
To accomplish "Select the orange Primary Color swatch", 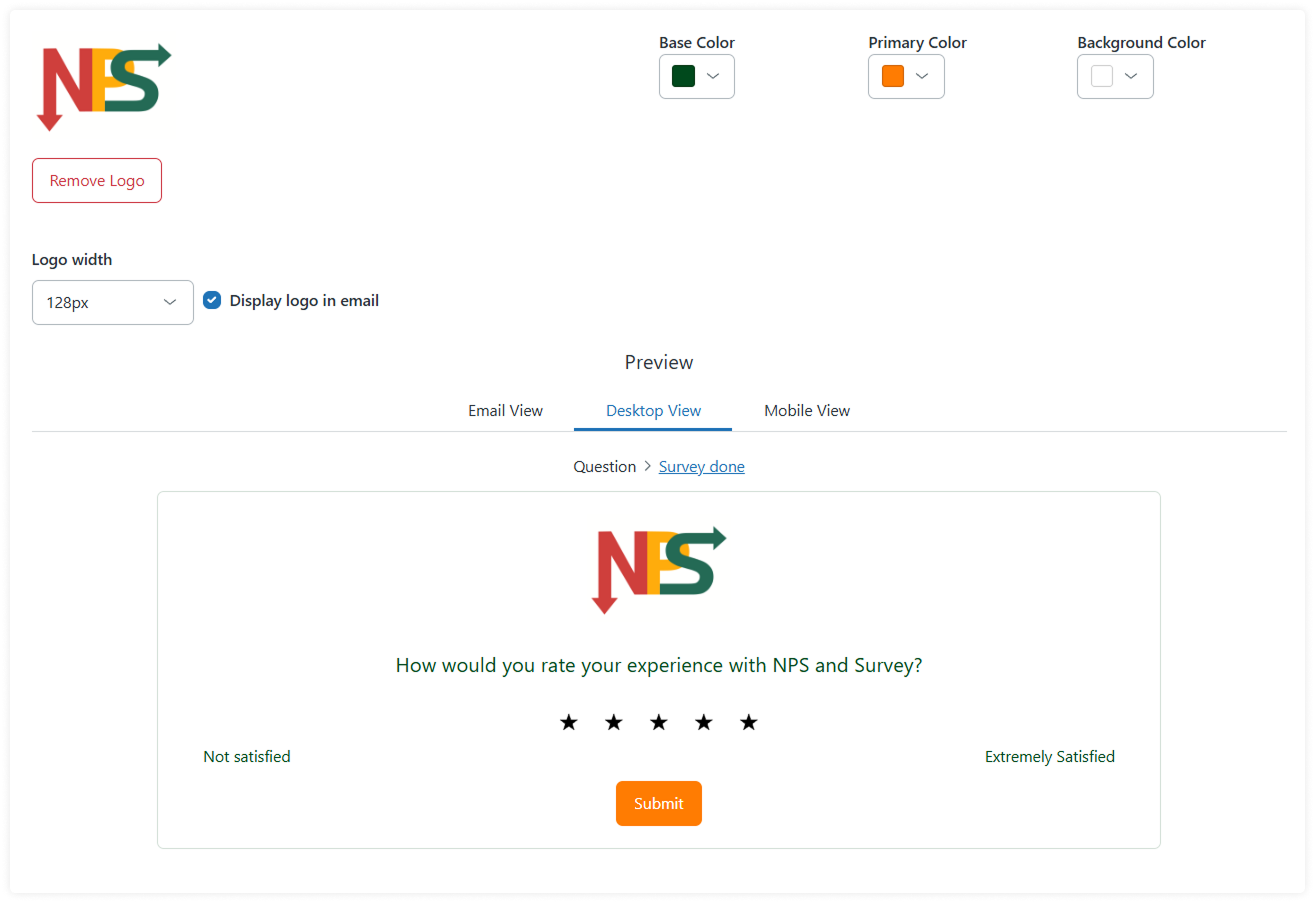I will pos(892,75).
